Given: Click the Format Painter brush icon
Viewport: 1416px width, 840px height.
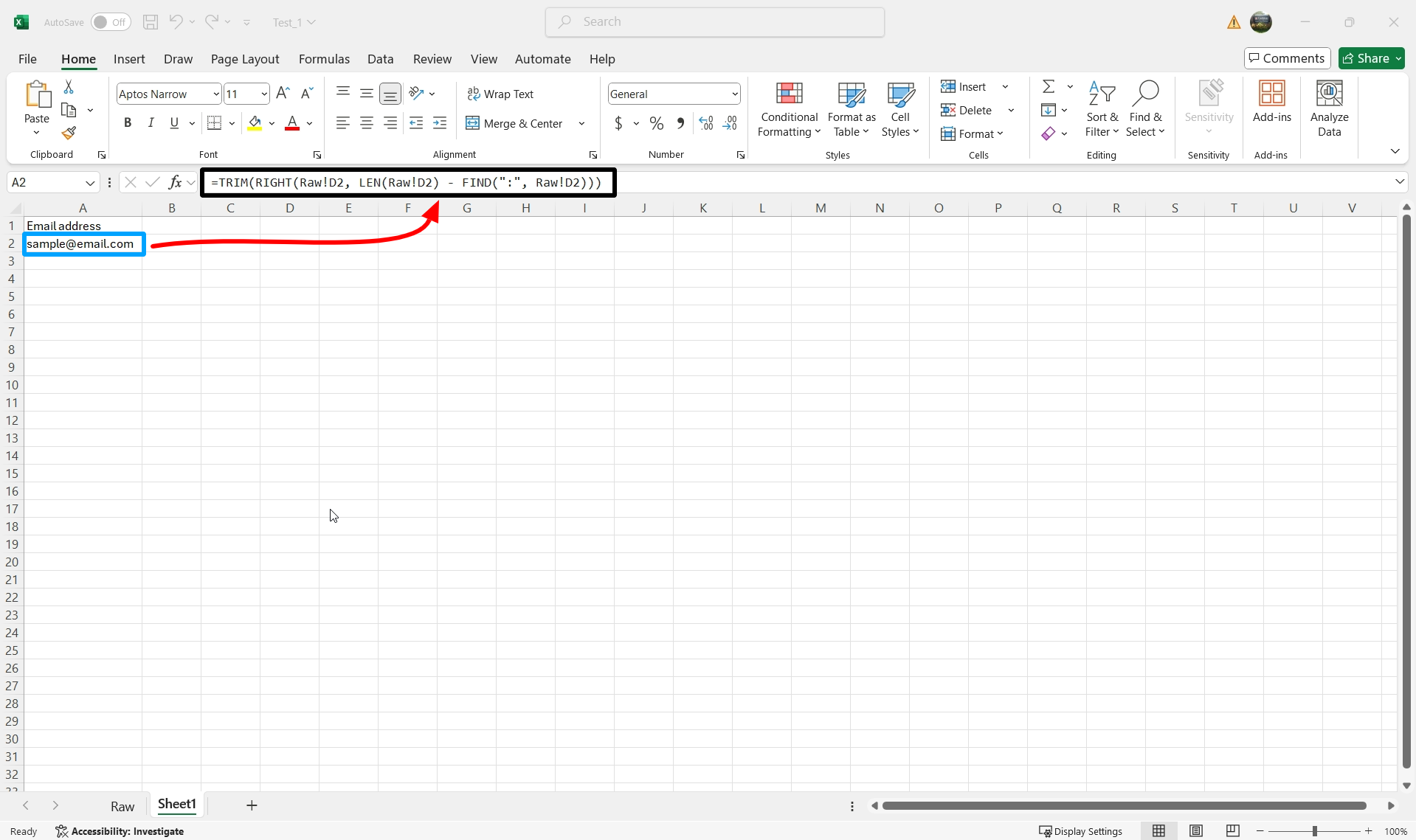Looking at the screenshot, I should tap(69, 133).
